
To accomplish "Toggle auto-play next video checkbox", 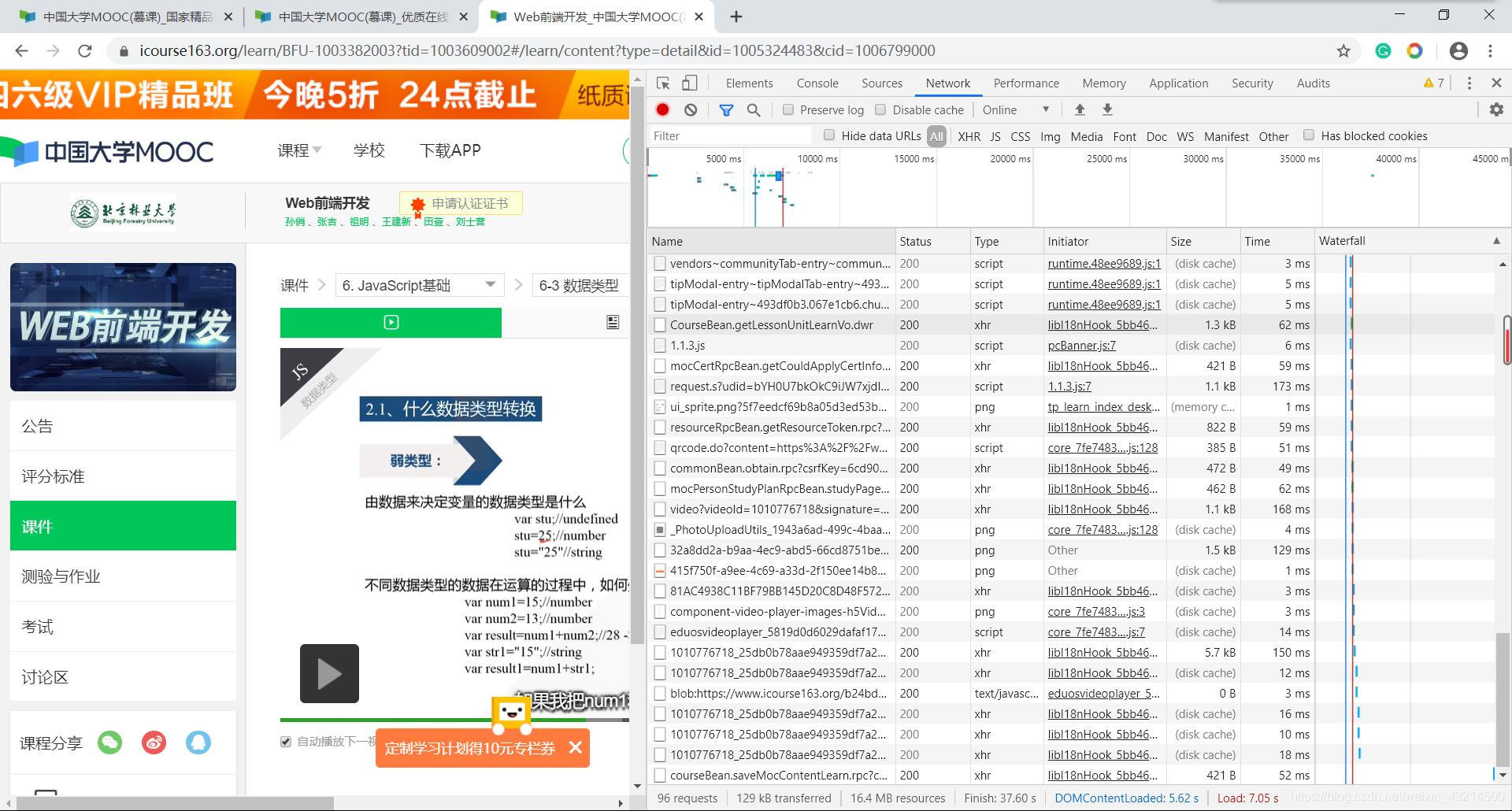I will pyautogui.click(x=286, y=742).
